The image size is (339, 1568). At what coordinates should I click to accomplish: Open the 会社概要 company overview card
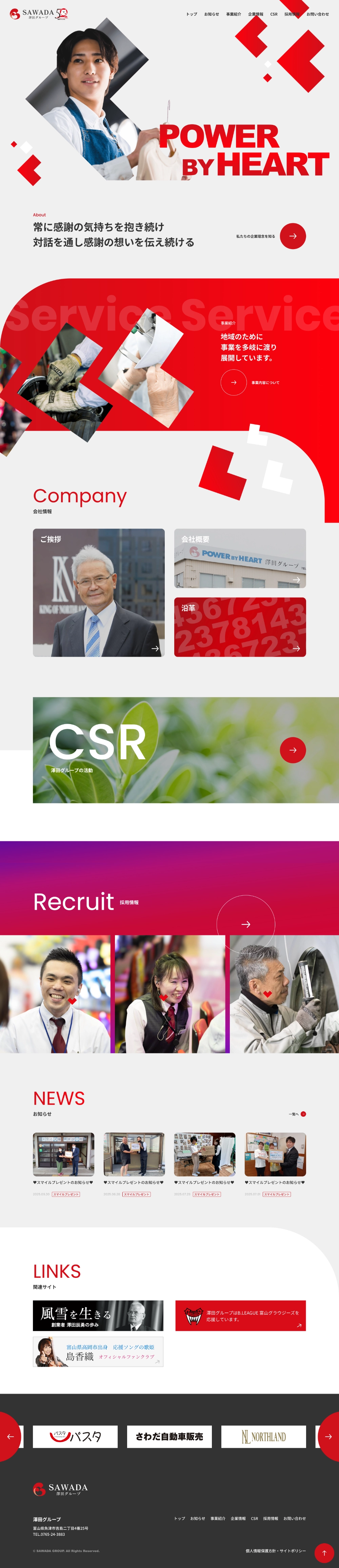coord(240,558)
